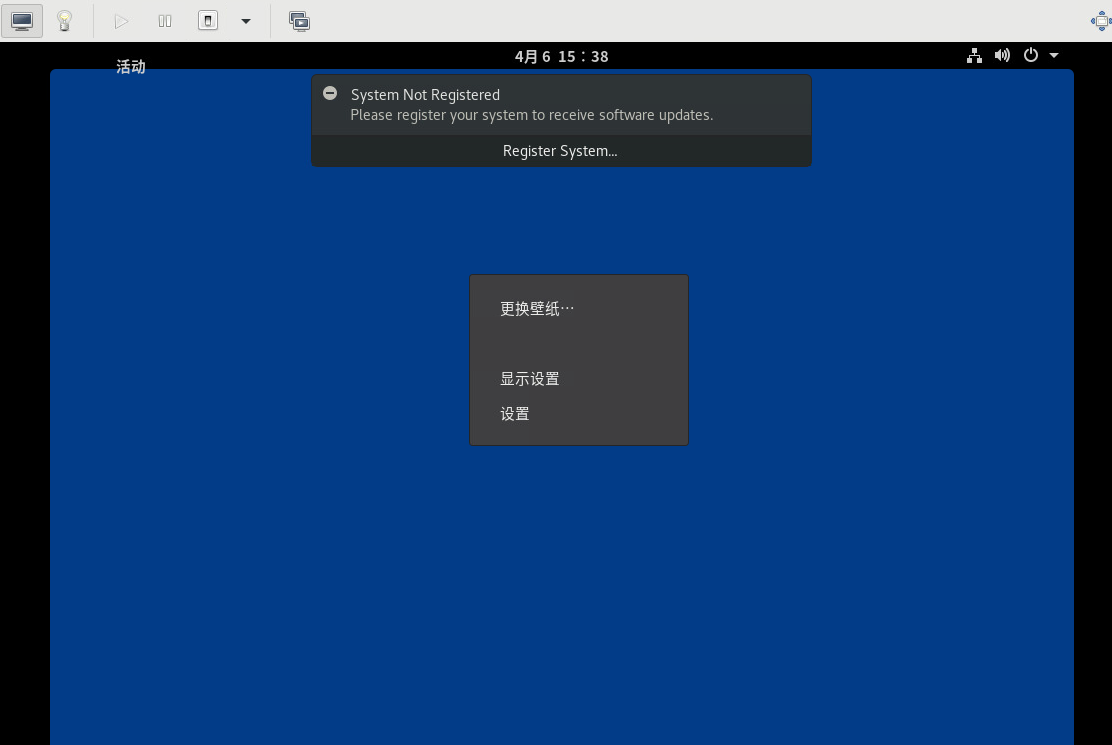Open 设置 from the context menu
The height and width of the screenshot is (745, 1112).
tap(515, 414)
